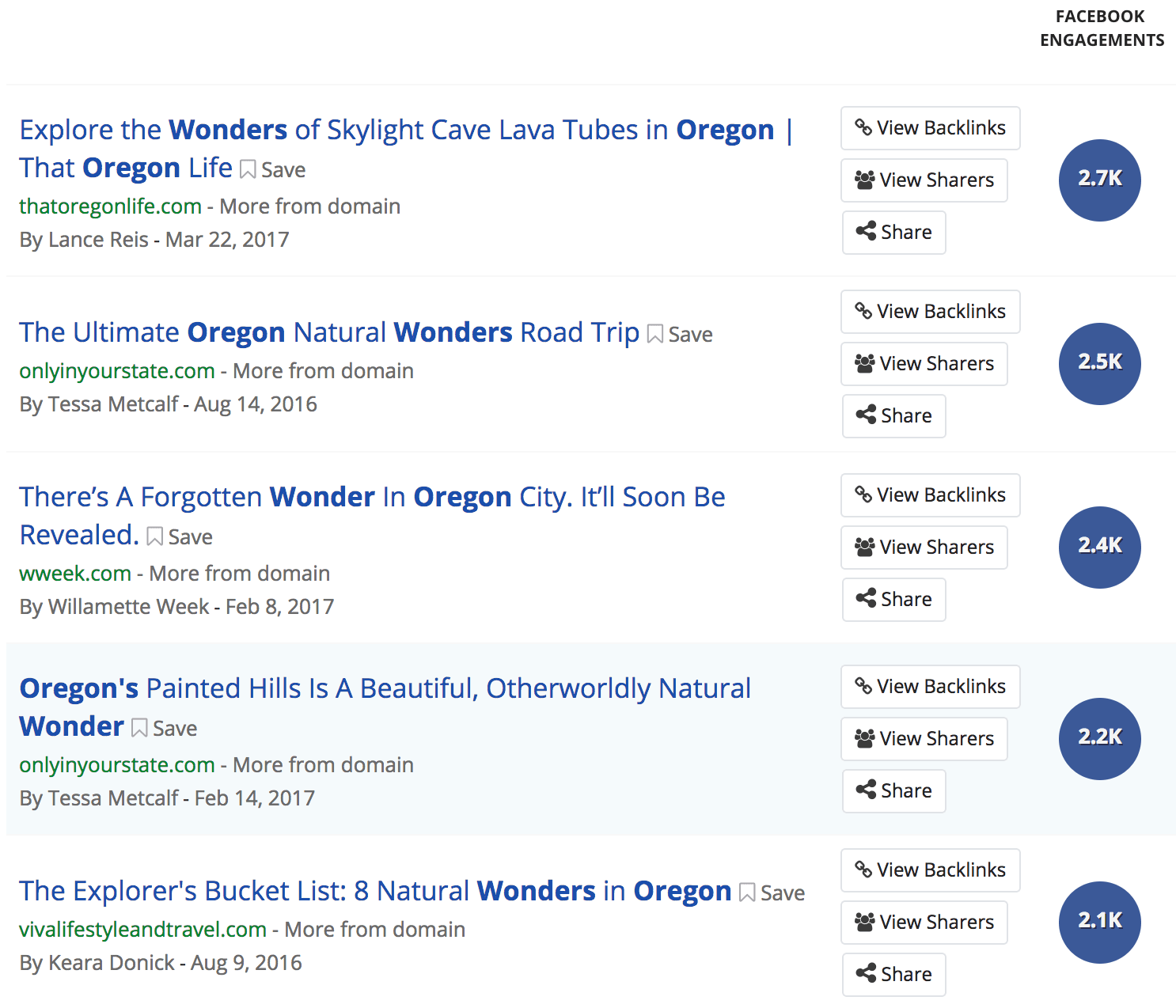Click the chain icon for Painted Hills backlinks
The image size is (1176, 1008).
point(863,686)
